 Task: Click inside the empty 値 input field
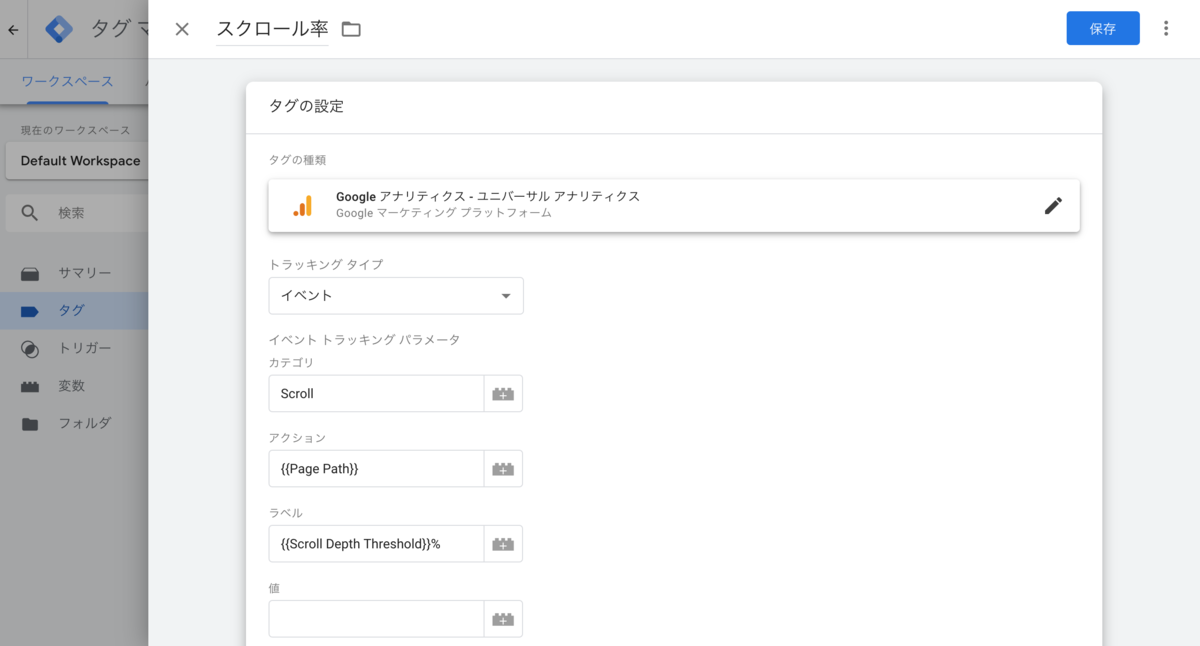375,618
